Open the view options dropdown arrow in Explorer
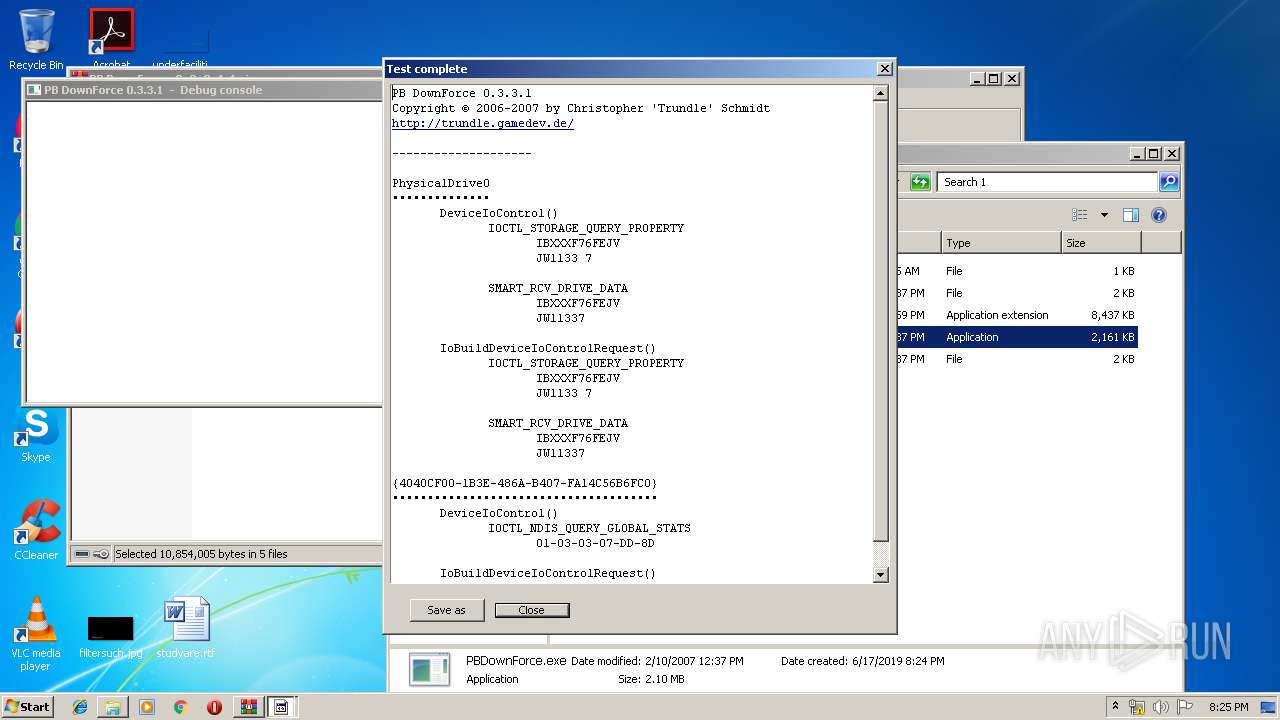Image resolution: width=1280 pixels, height=720 pixels. click(1104, 215)
